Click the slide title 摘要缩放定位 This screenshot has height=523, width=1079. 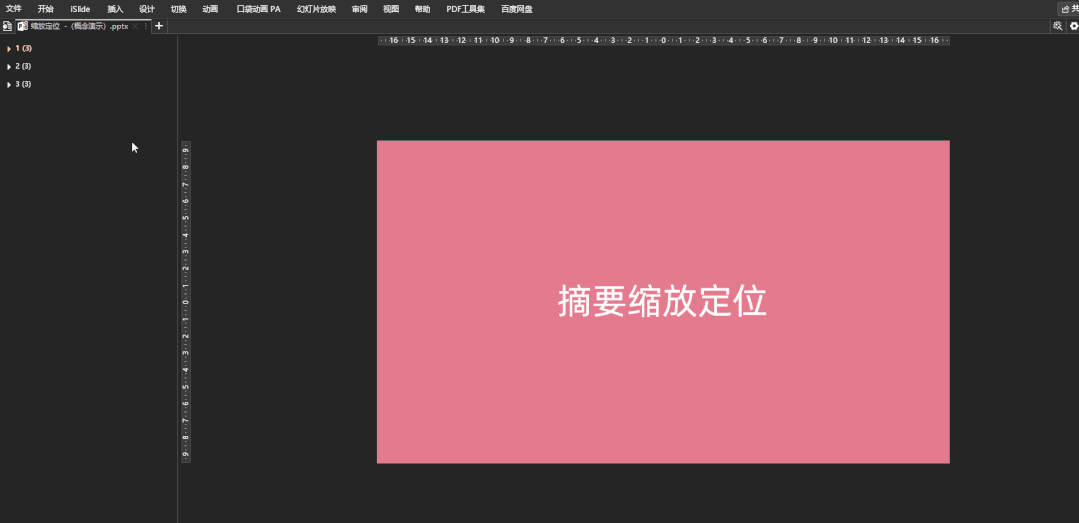pyautogui.click(x=662, y=301)
